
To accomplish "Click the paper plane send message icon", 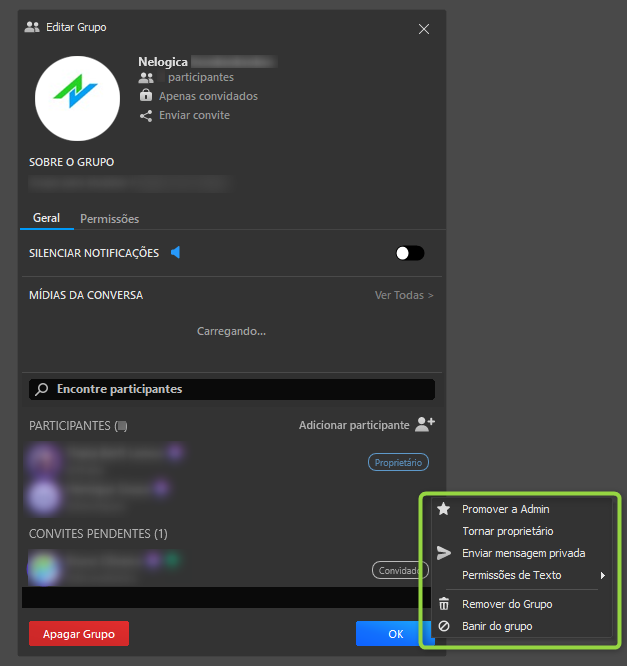I will click(x=443, y=553).
